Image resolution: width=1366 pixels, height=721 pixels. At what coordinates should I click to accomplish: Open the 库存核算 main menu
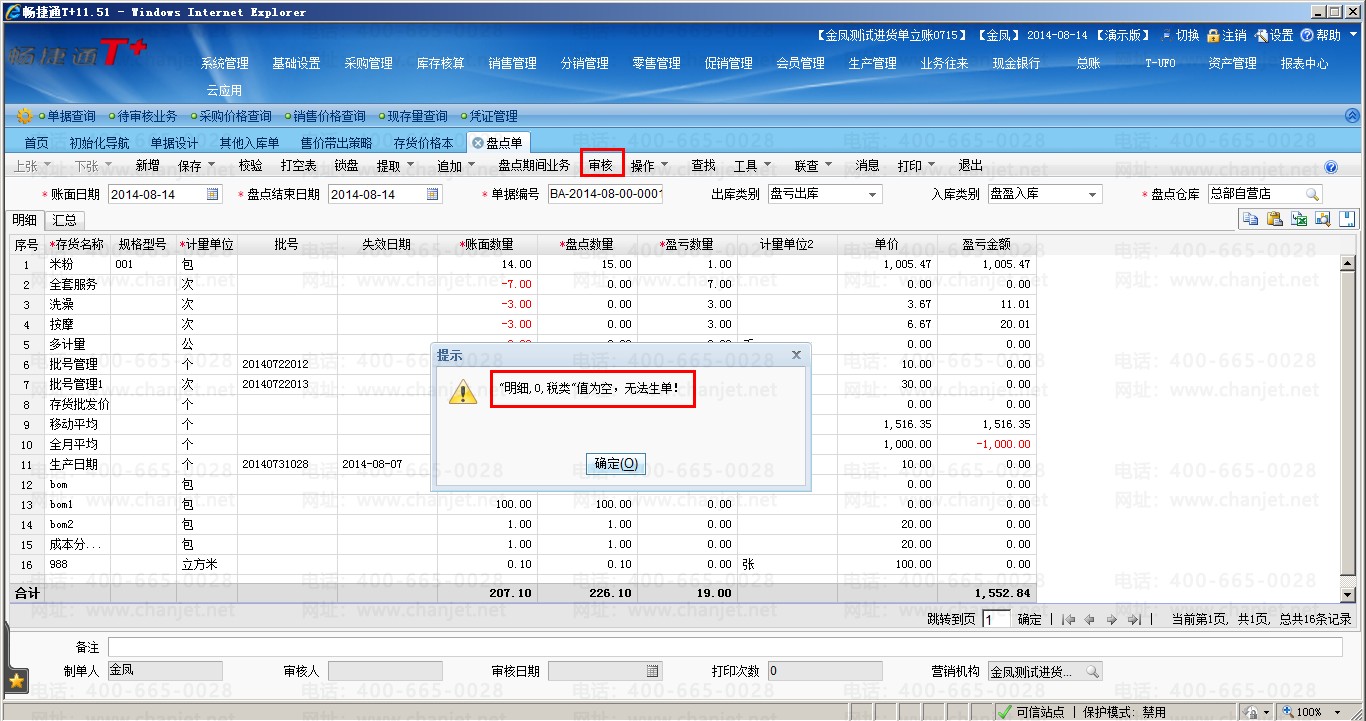(x=441, y=63)
